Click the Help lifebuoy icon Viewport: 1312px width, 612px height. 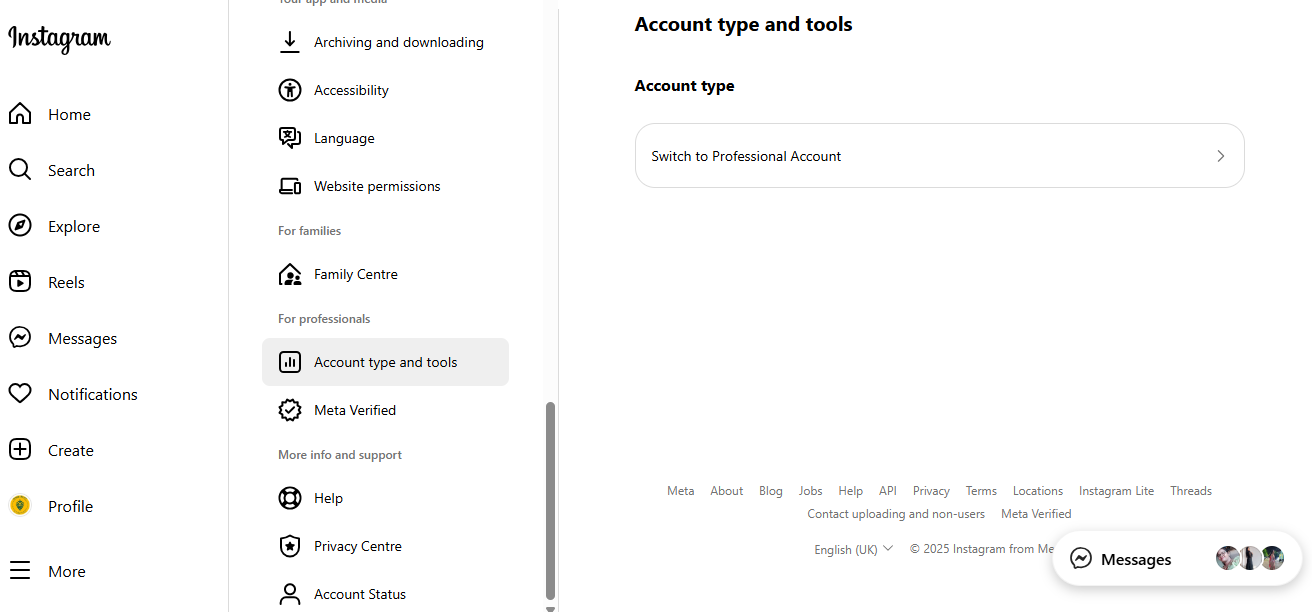290,498
